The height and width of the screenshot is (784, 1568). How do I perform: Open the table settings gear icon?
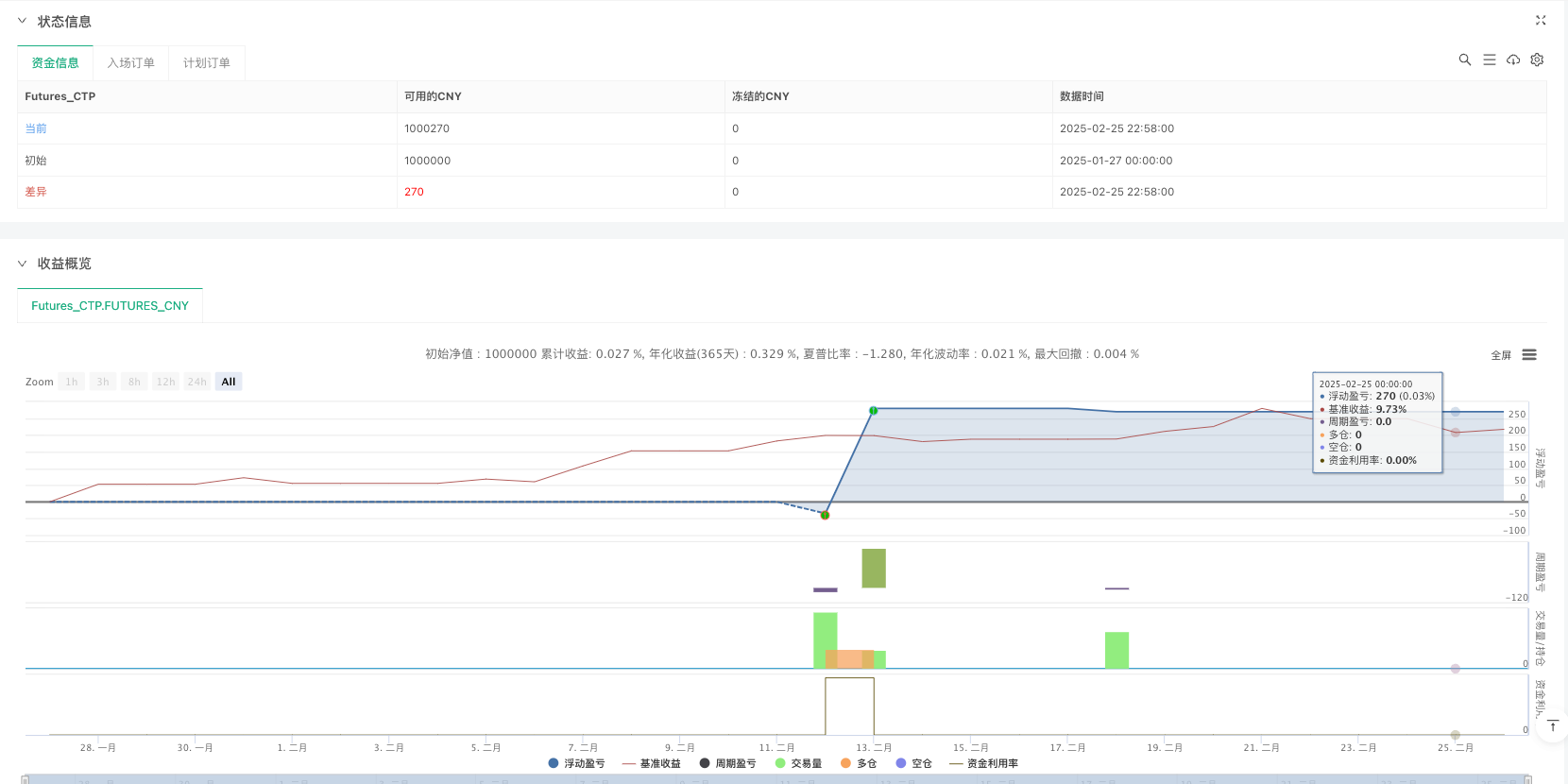pos(1537,60)
